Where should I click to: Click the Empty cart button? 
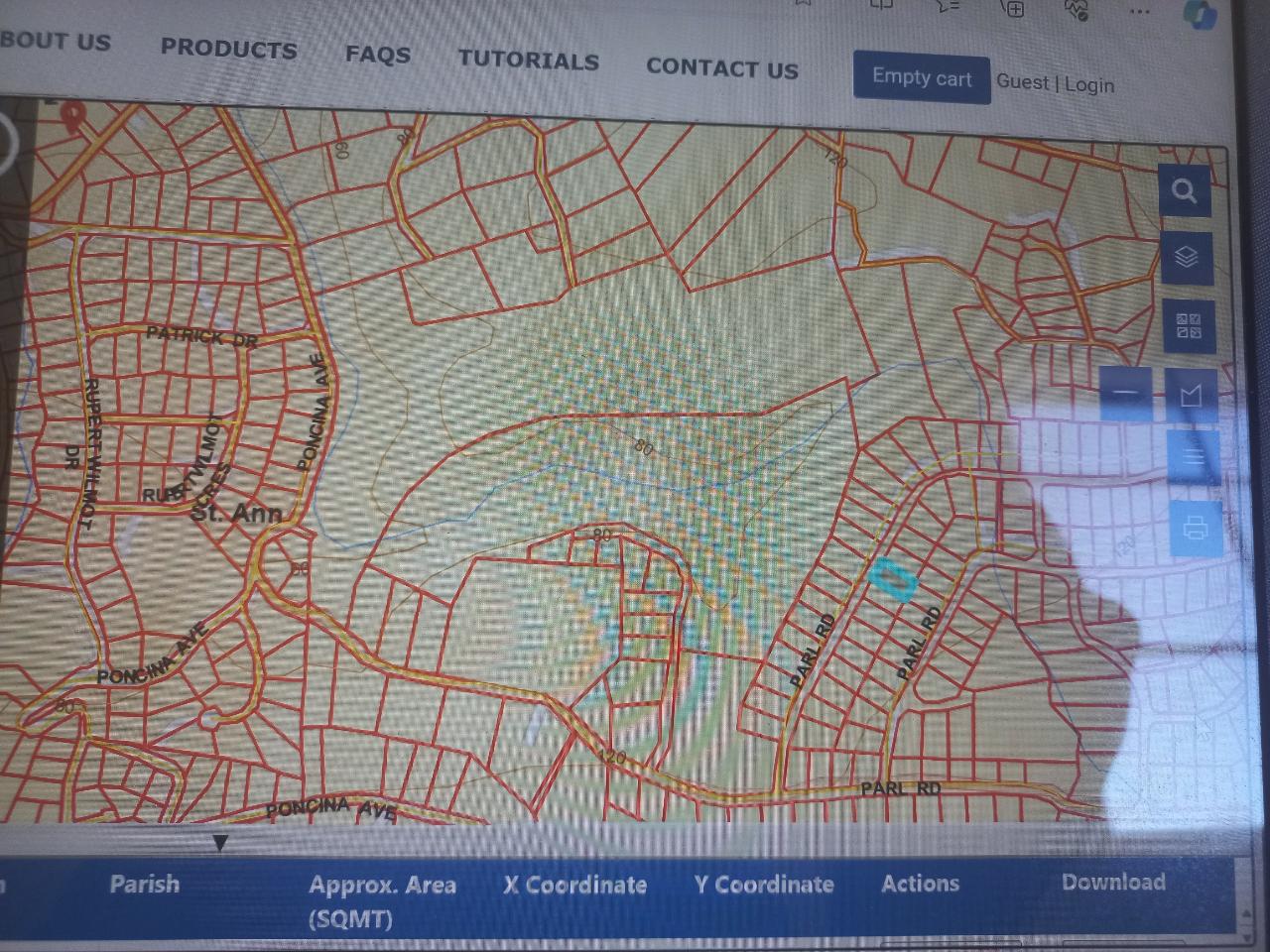921,77
